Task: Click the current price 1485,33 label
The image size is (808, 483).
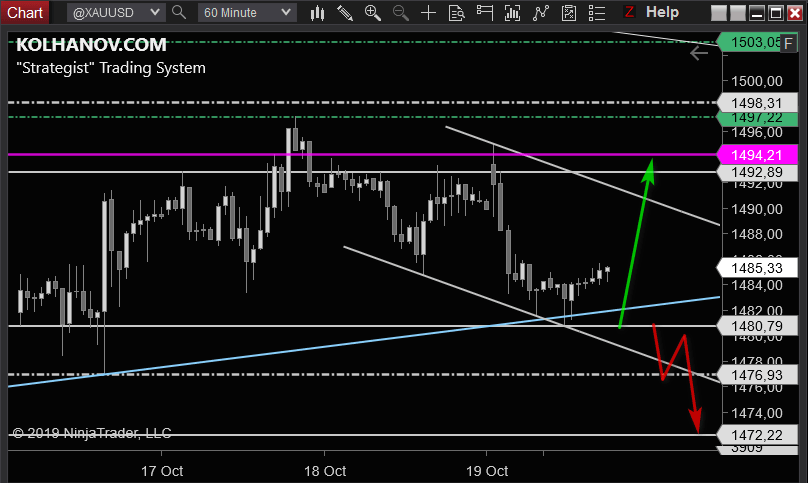Action: (757, 268)
